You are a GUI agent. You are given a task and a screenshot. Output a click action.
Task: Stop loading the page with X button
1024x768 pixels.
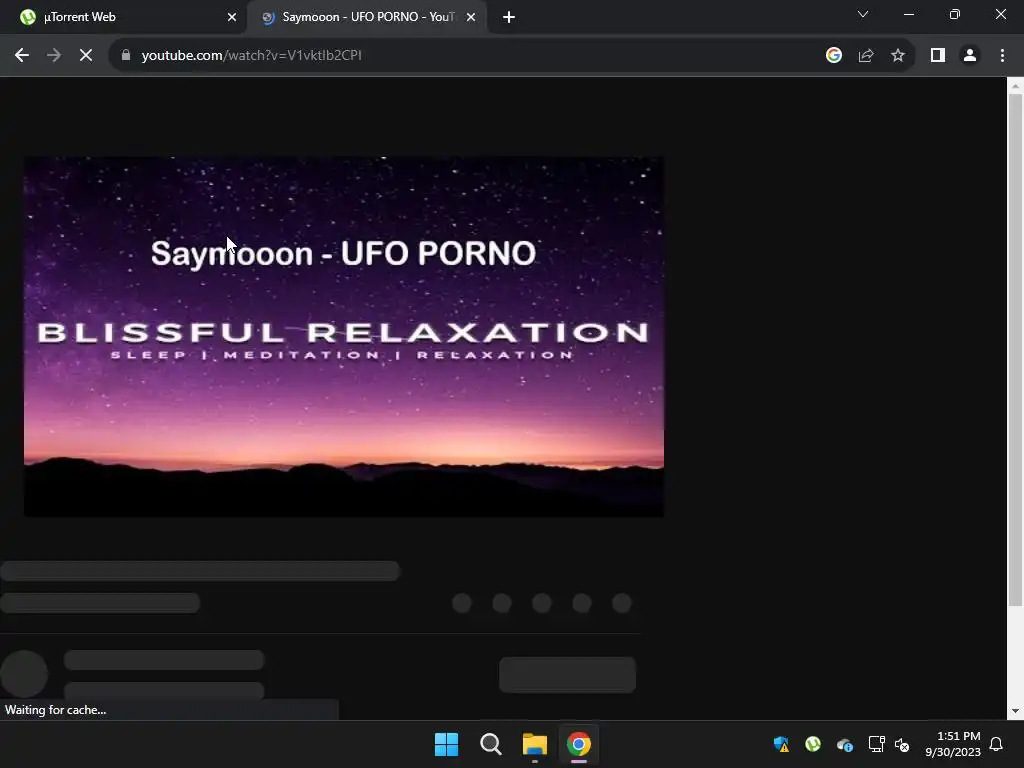(x=86, y=56)
